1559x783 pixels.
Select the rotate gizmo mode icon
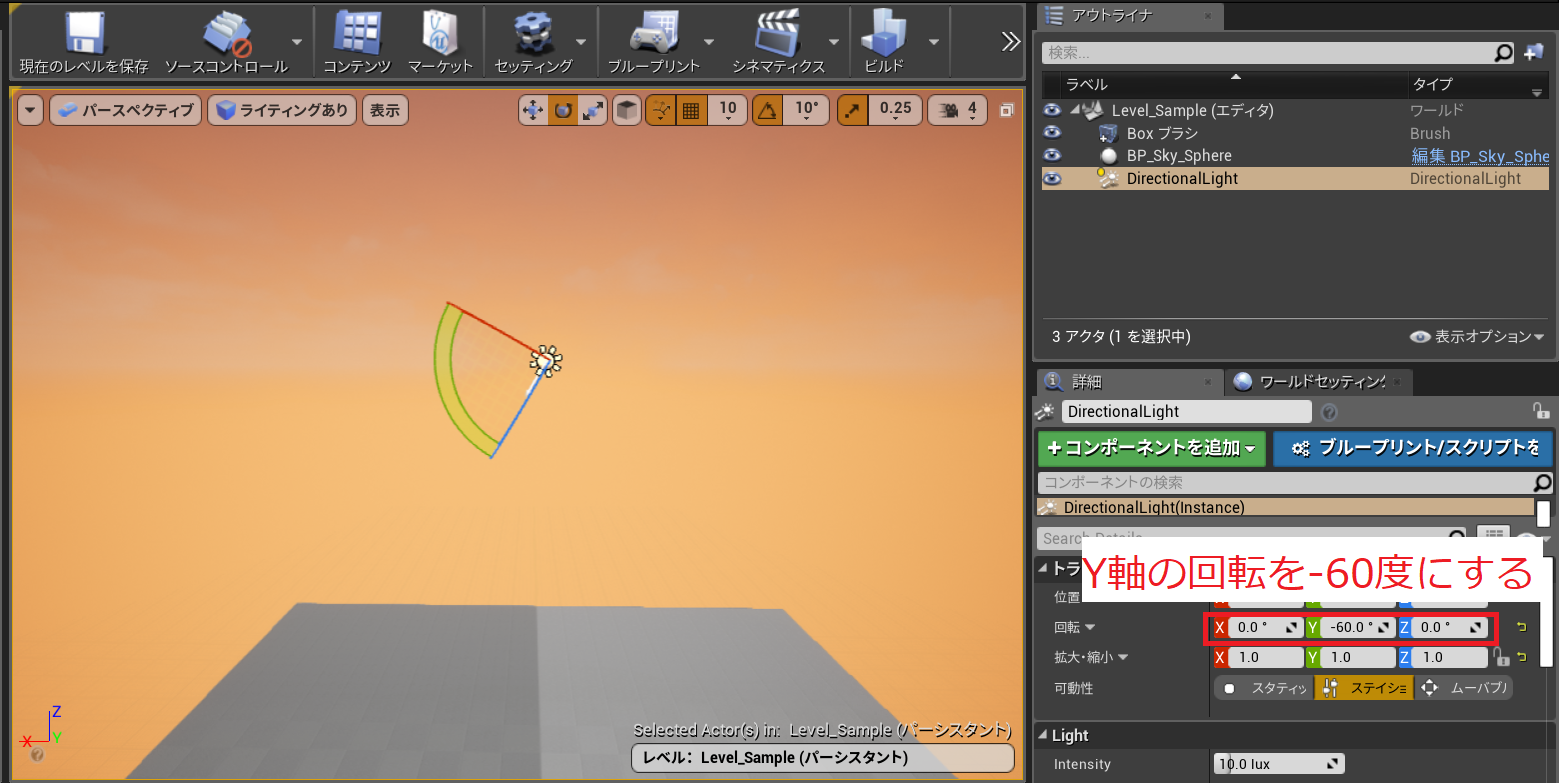[x=563, y=111]
